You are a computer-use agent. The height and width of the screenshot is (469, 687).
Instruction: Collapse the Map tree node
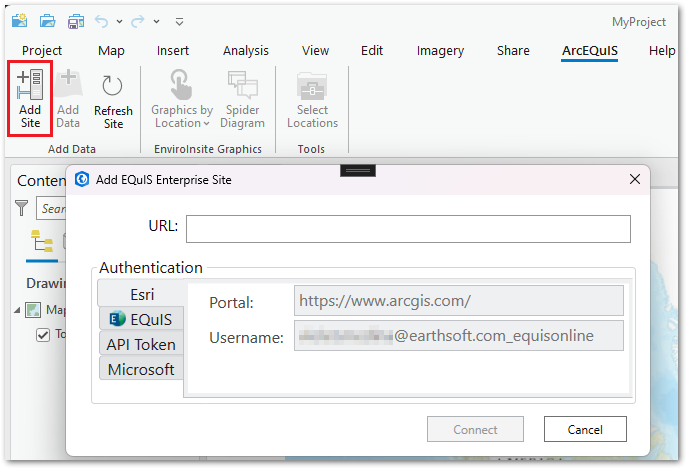[17, 310]
